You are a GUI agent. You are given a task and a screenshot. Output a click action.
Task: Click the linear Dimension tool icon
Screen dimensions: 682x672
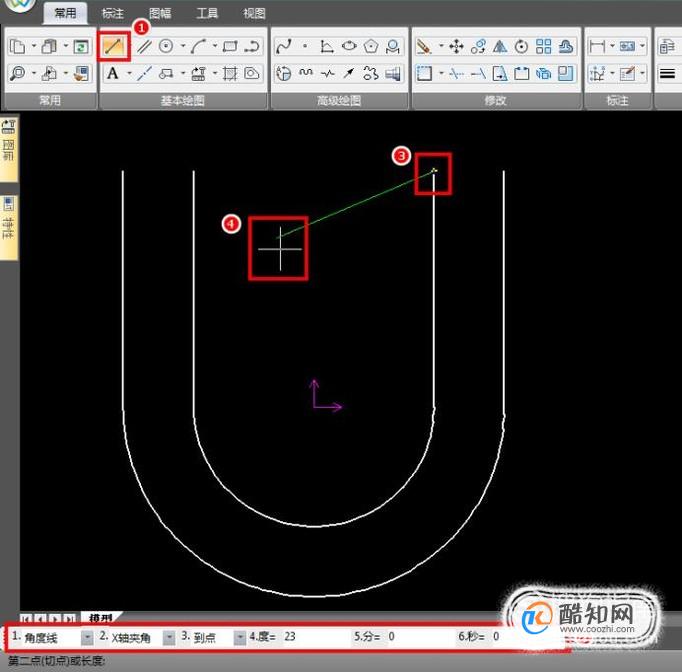click(x=597, y=46)
